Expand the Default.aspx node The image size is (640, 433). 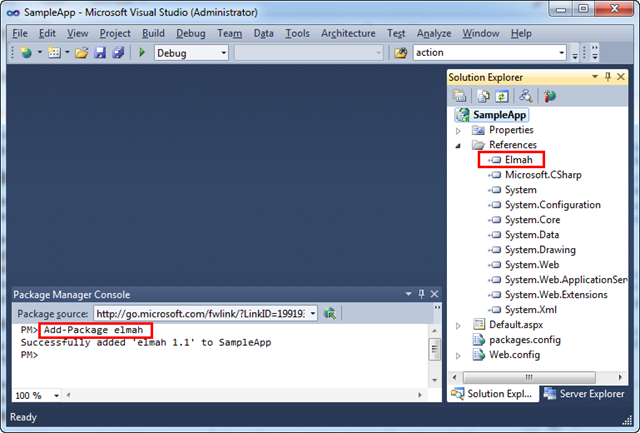[458, 326]
